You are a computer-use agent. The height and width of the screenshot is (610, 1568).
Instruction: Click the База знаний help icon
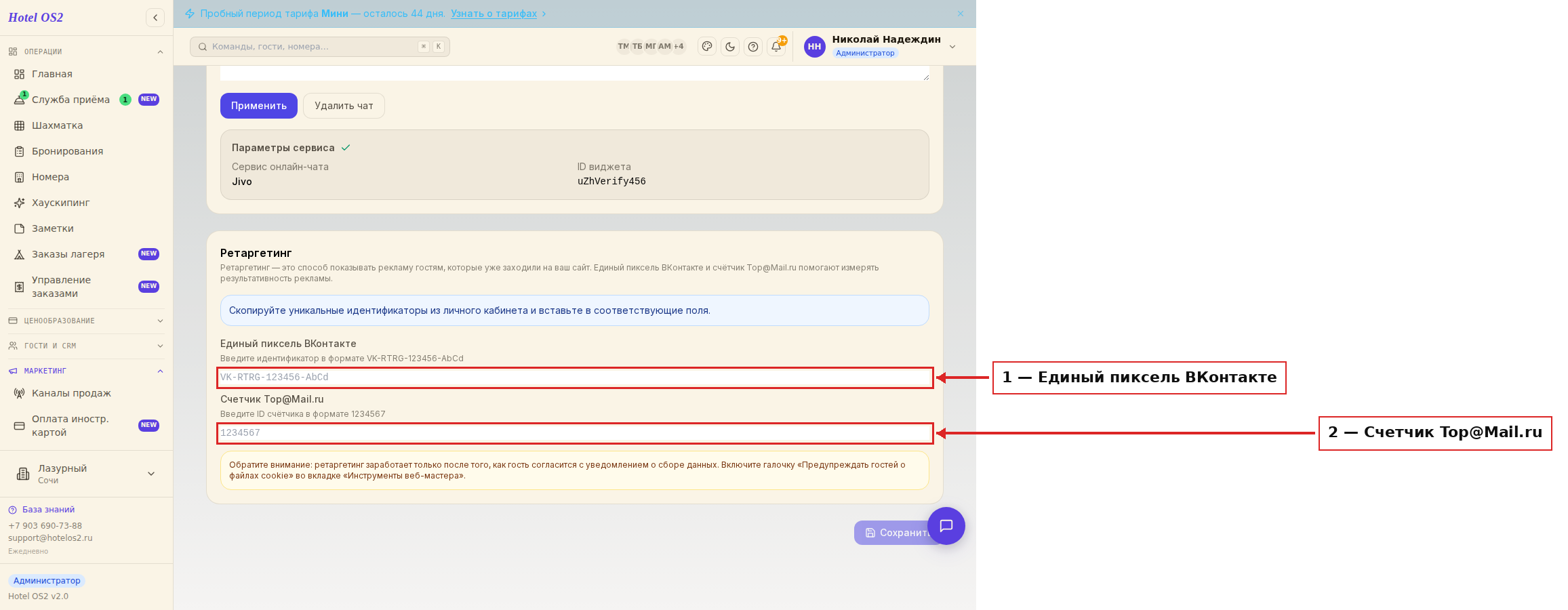point(12,510)
